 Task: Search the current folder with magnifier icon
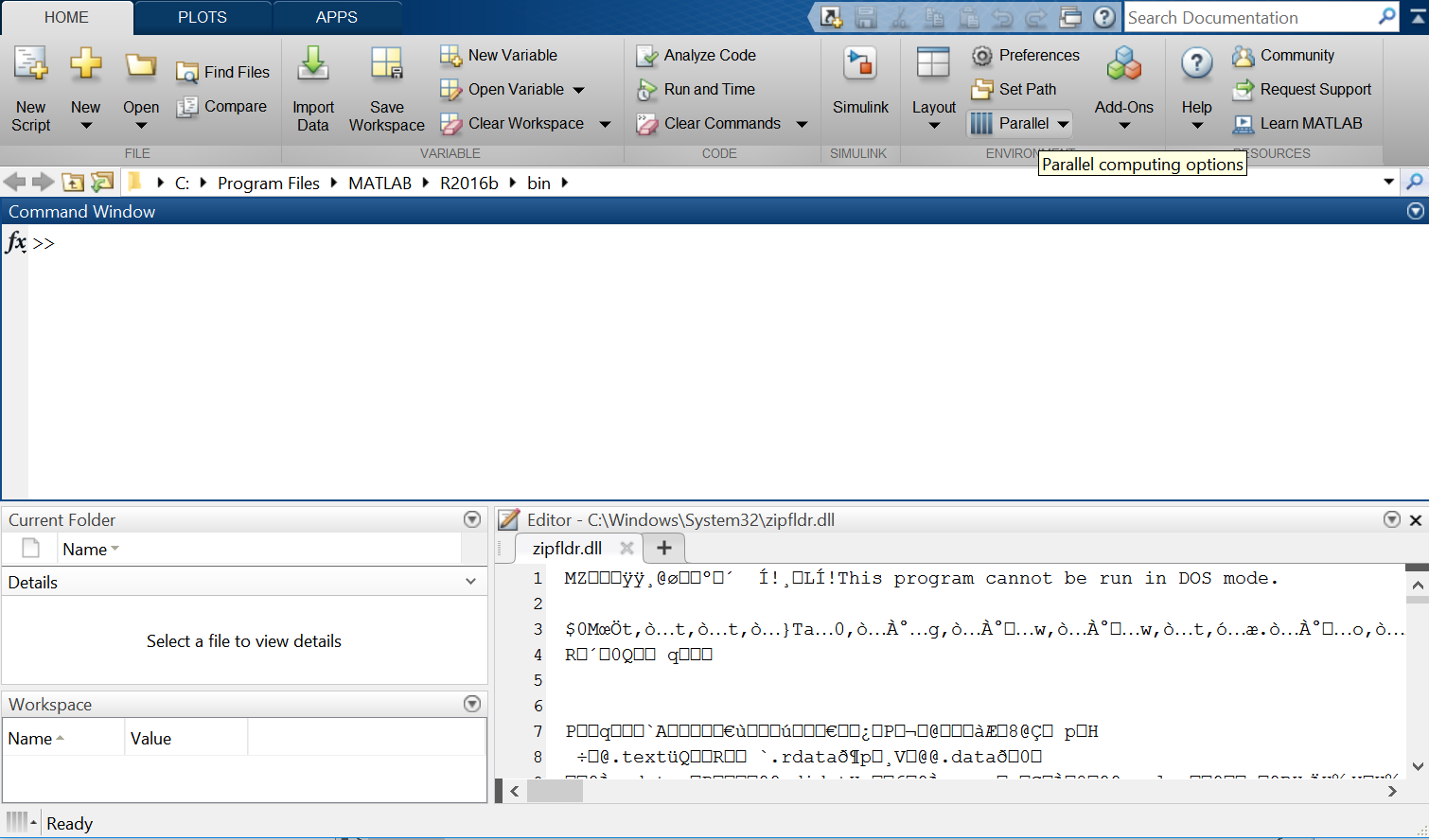click(x=1415, y=182)
